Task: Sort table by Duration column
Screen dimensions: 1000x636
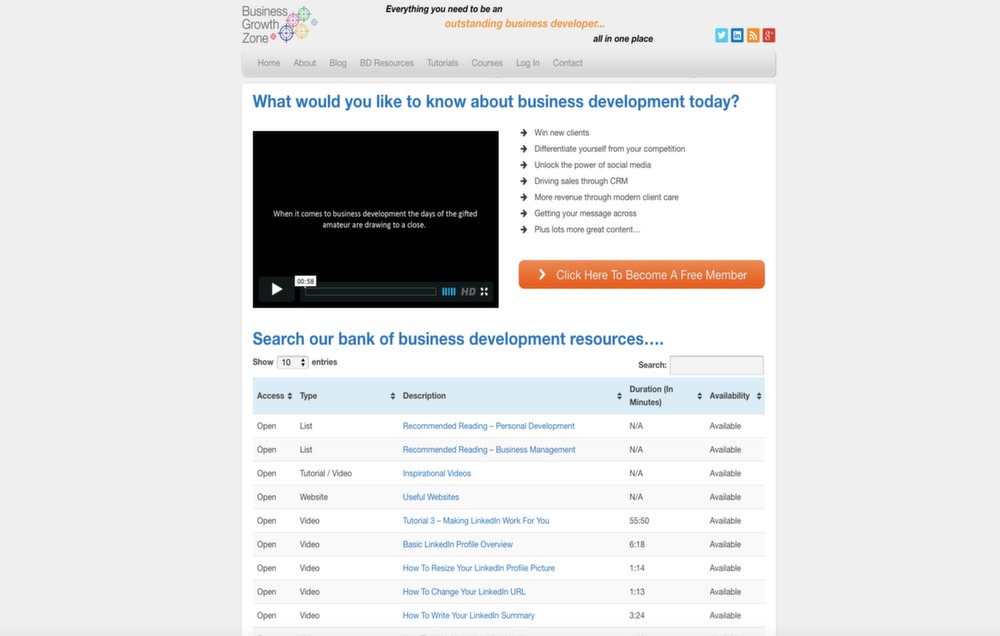Action: pyautogui.click(x=664, y=396)
